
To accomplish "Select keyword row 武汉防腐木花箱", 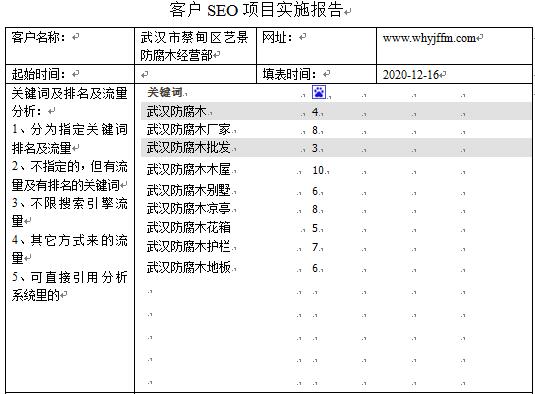I will point(336,228).
